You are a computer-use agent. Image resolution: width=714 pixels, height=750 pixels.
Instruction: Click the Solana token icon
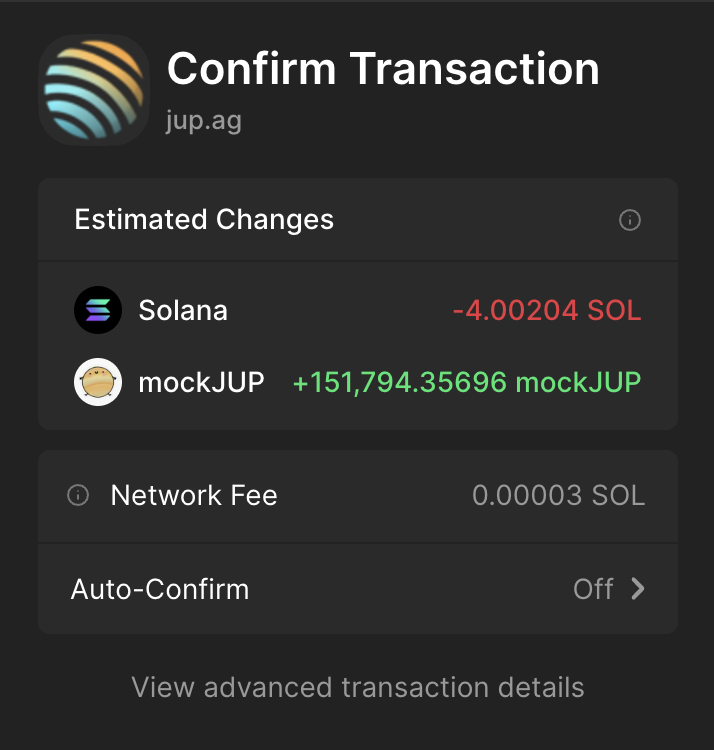(98, 310)
